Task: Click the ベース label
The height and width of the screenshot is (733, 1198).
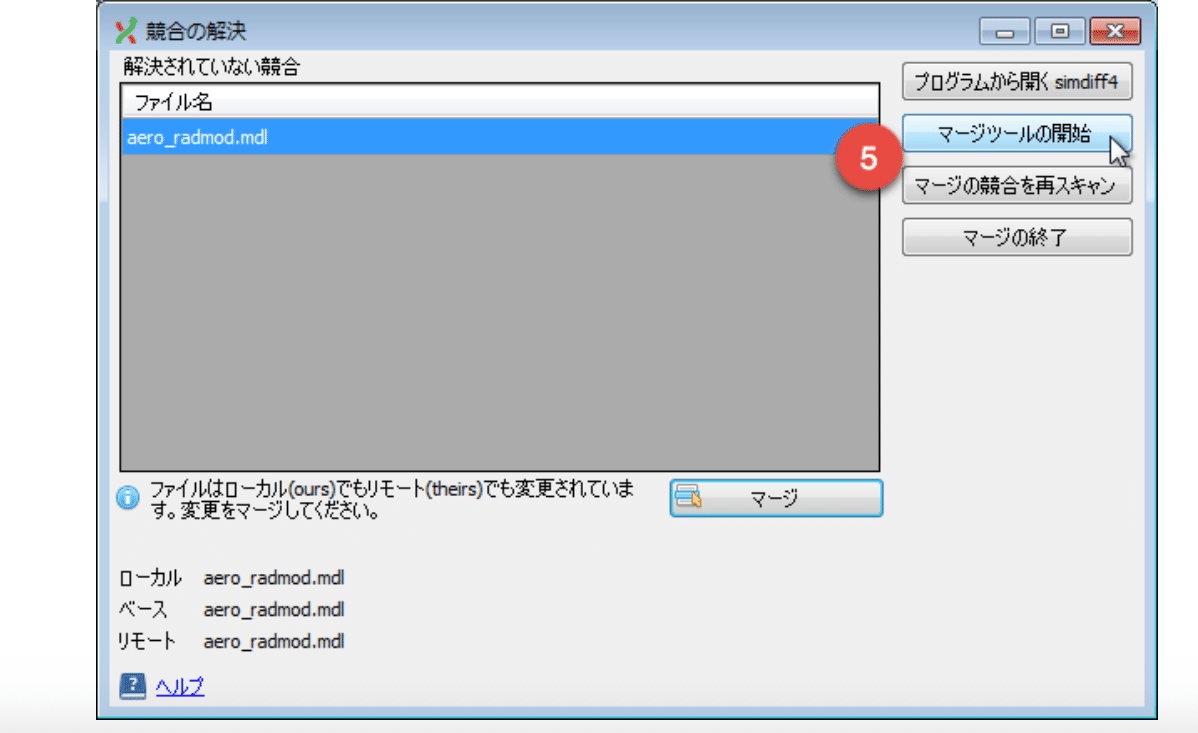Action: pyautogui.click(x=143, y=609)
